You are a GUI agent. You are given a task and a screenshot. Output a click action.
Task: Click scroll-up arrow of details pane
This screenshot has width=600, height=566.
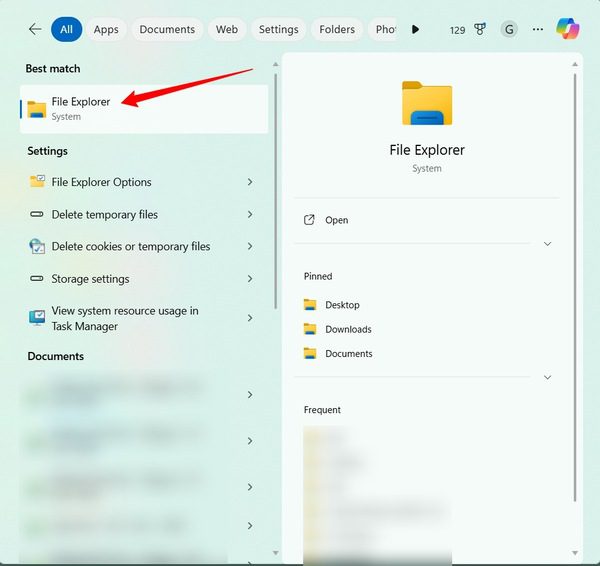(x=575, y=64)
